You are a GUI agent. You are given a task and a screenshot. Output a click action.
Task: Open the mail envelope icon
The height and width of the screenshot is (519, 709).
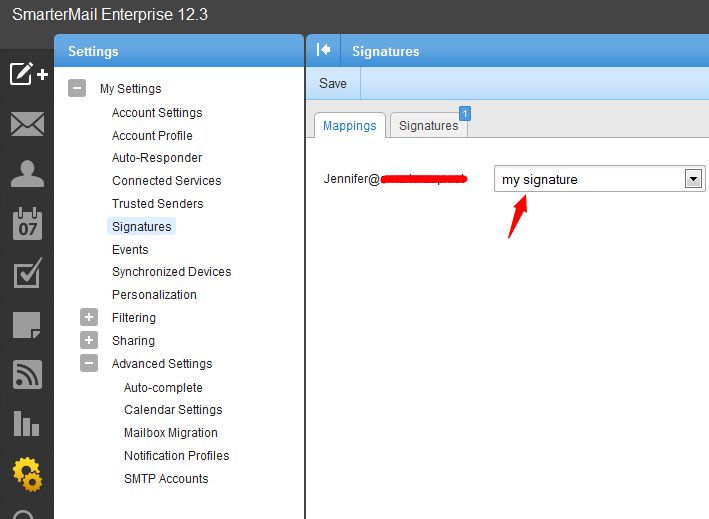point(27,124)
